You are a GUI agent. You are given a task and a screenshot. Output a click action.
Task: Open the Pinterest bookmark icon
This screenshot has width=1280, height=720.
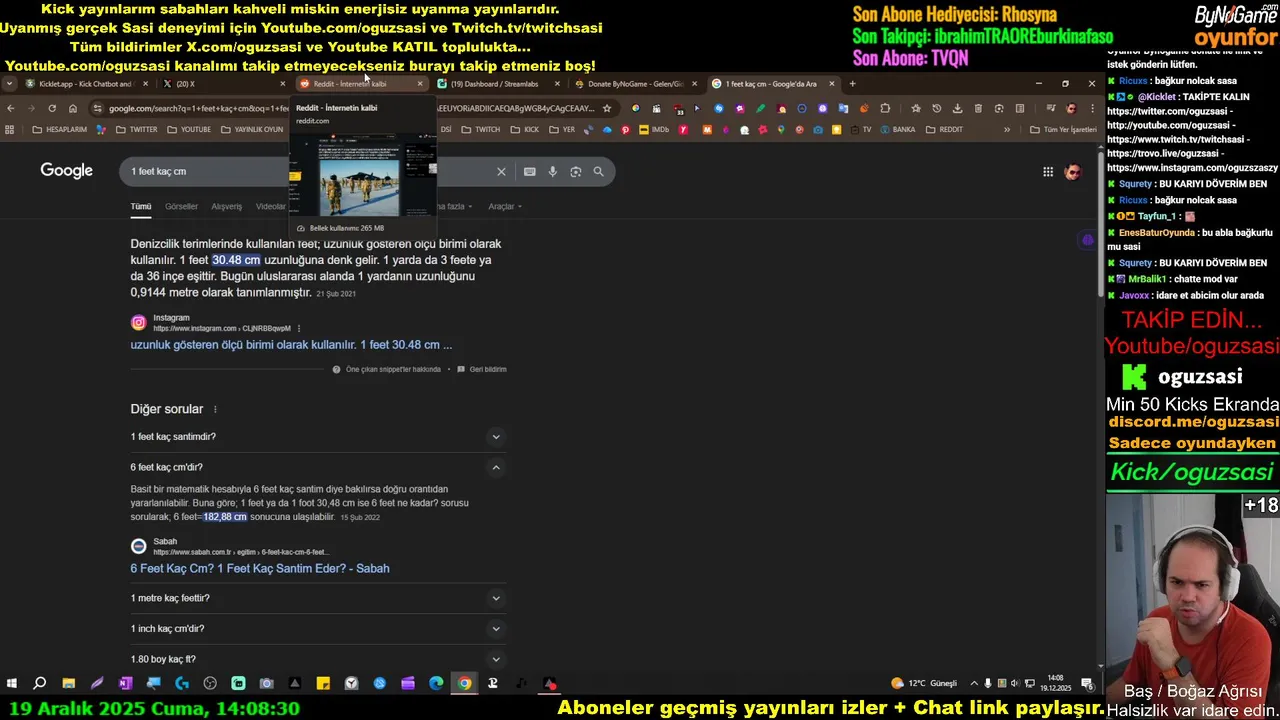[x=625, y=129]
